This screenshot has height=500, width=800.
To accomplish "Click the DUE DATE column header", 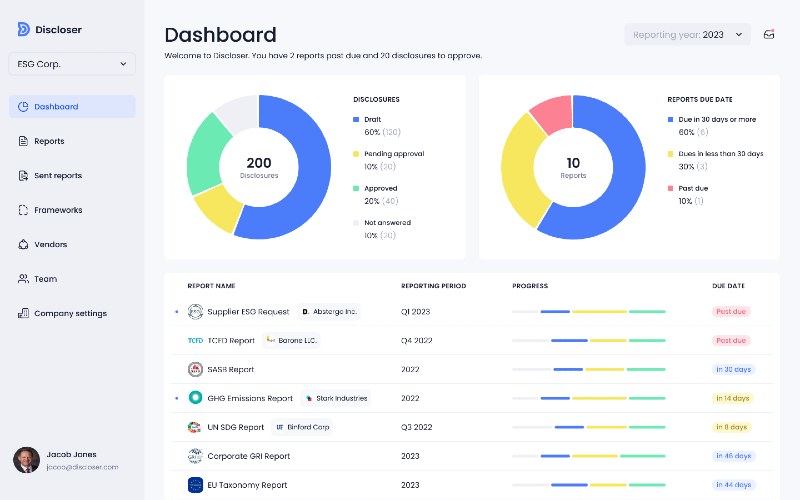I will tap(729, 286).
